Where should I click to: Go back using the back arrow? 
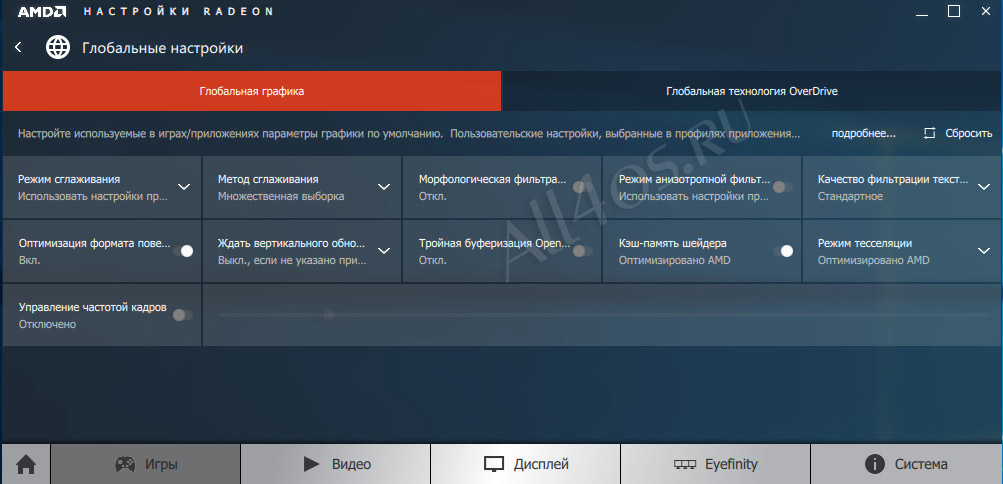(x=18, y=47)
